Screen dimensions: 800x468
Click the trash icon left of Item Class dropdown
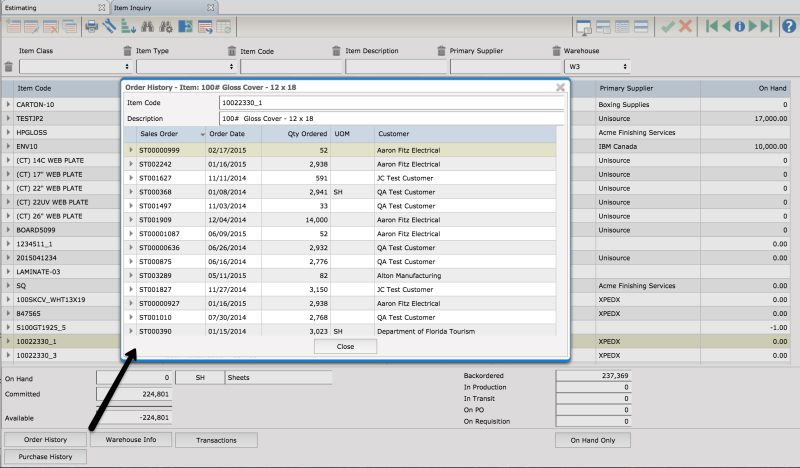pyautogui.click(x=8, y=66)
